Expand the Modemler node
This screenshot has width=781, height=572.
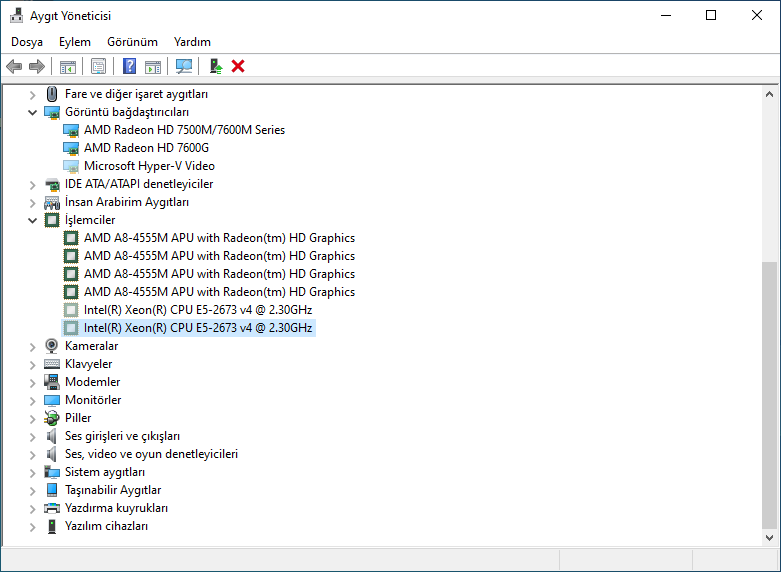point(32,383)
